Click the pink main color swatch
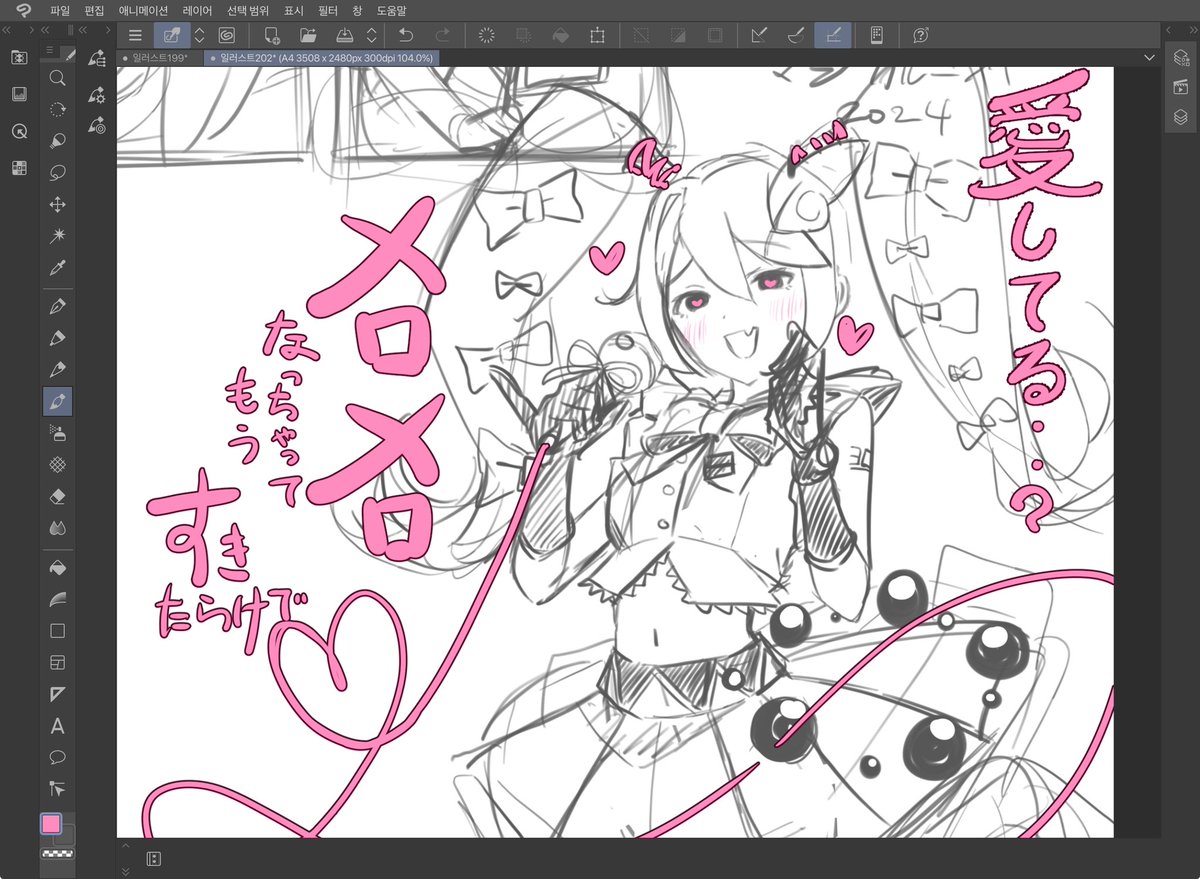 click(x=51, y=823)
